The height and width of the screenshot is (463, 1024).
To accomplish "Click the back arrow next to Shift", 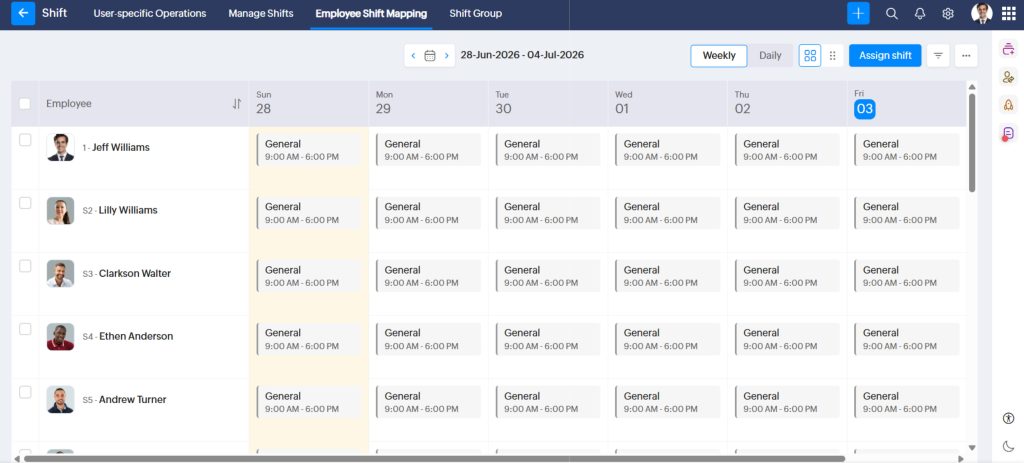I will click(23, 13).
